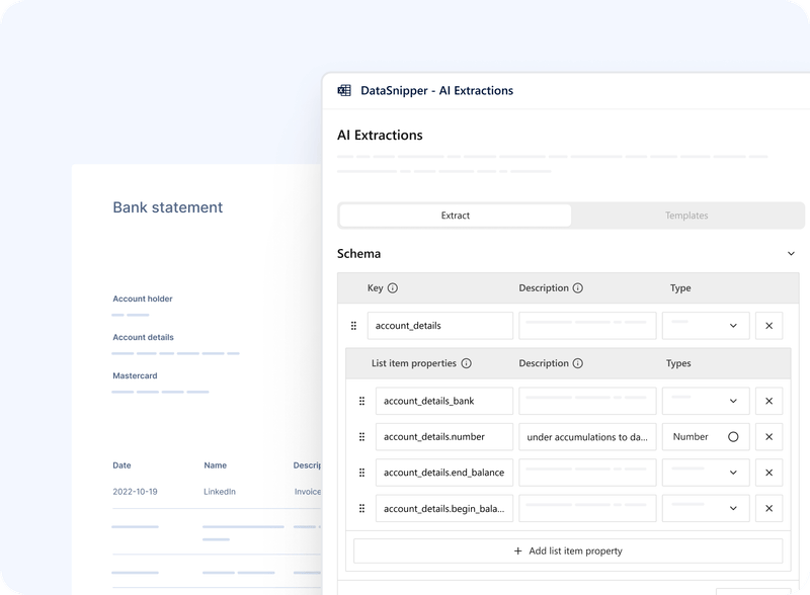Click the DataSnipper logo icon in title bar
This screenshot has height=595, width=810.
(344, 90)
